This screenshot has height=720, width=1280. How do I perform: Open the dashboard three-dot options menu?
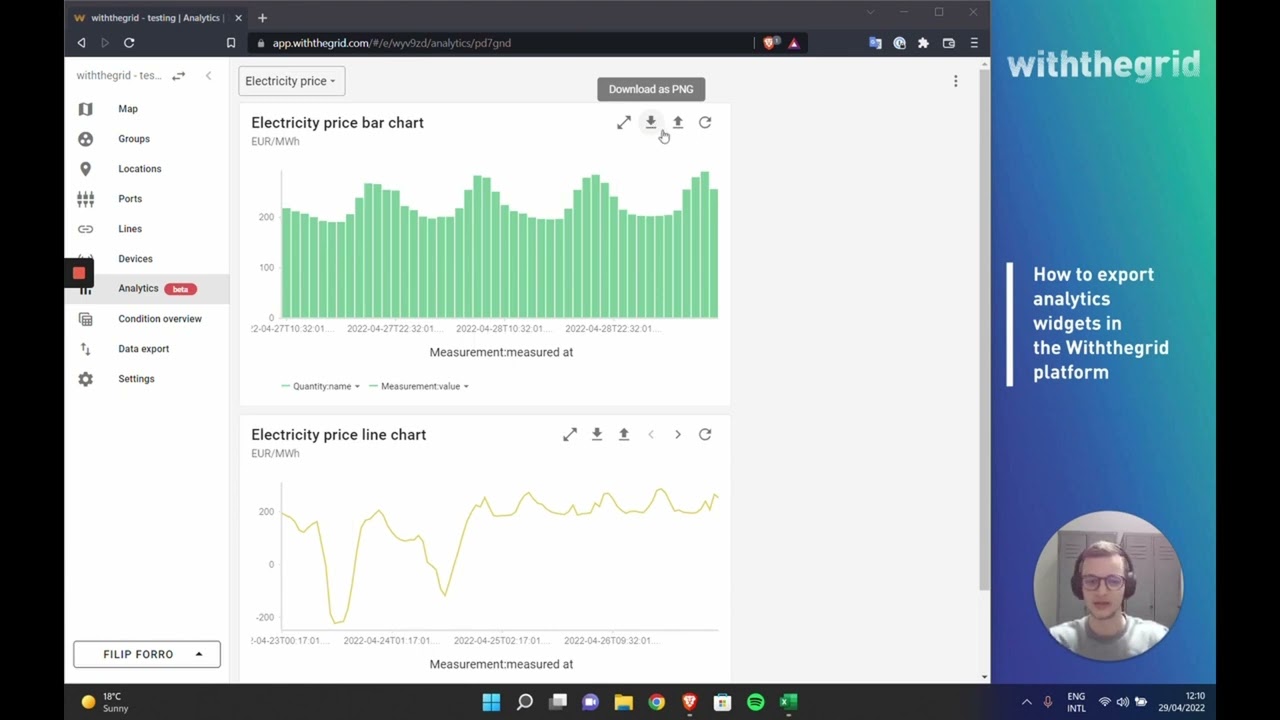tap(955, 81)
